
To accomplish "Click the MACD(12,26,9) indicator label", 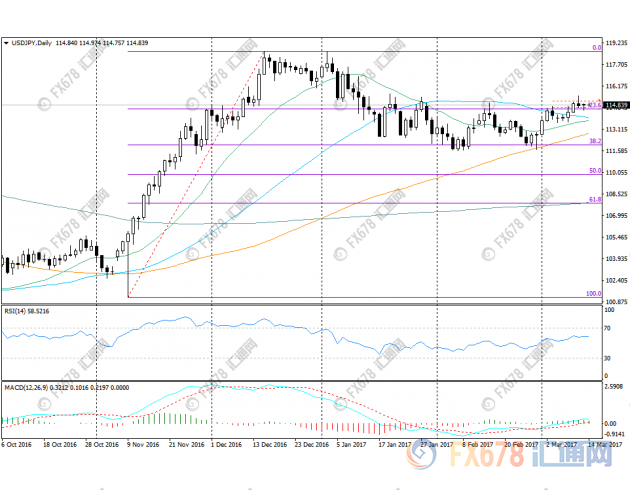I will point(28,385).
